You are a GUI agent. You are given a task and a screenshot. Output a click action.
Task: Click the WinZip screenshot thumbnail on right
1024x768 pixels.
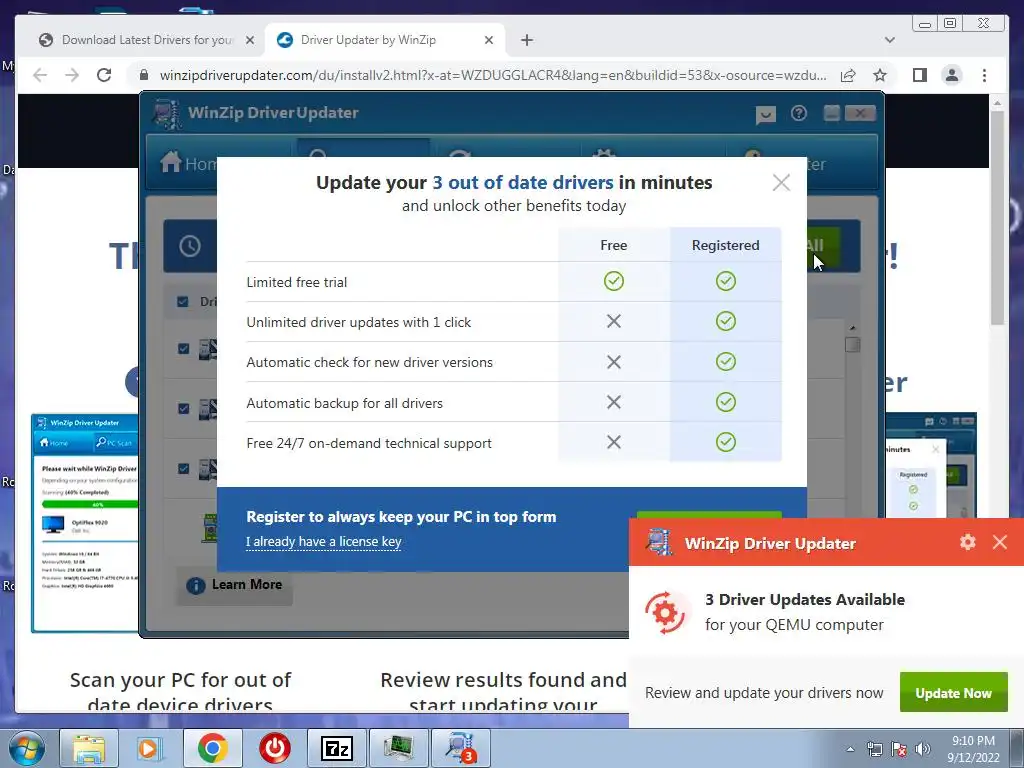point(931,465)
